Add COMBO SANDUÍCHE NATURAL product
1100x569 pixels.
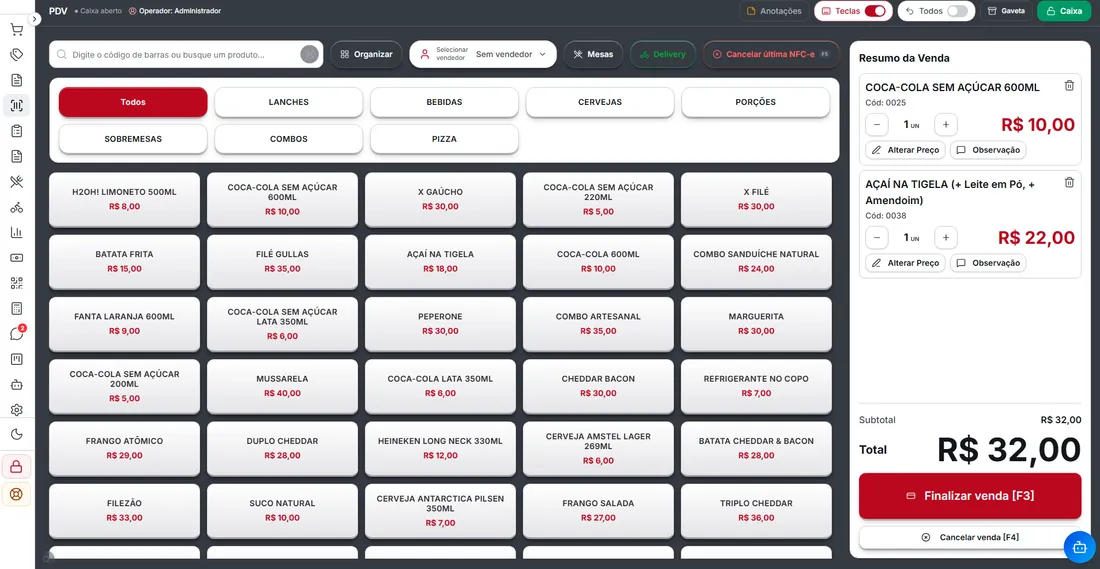click(x=756, y=262)
